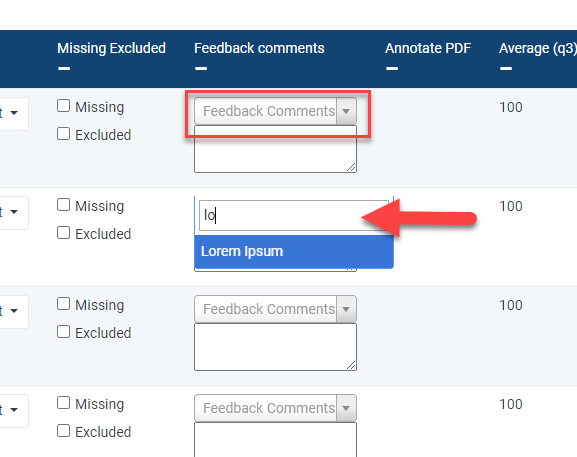Enable Missing checkbox in third row

[63, 304]
